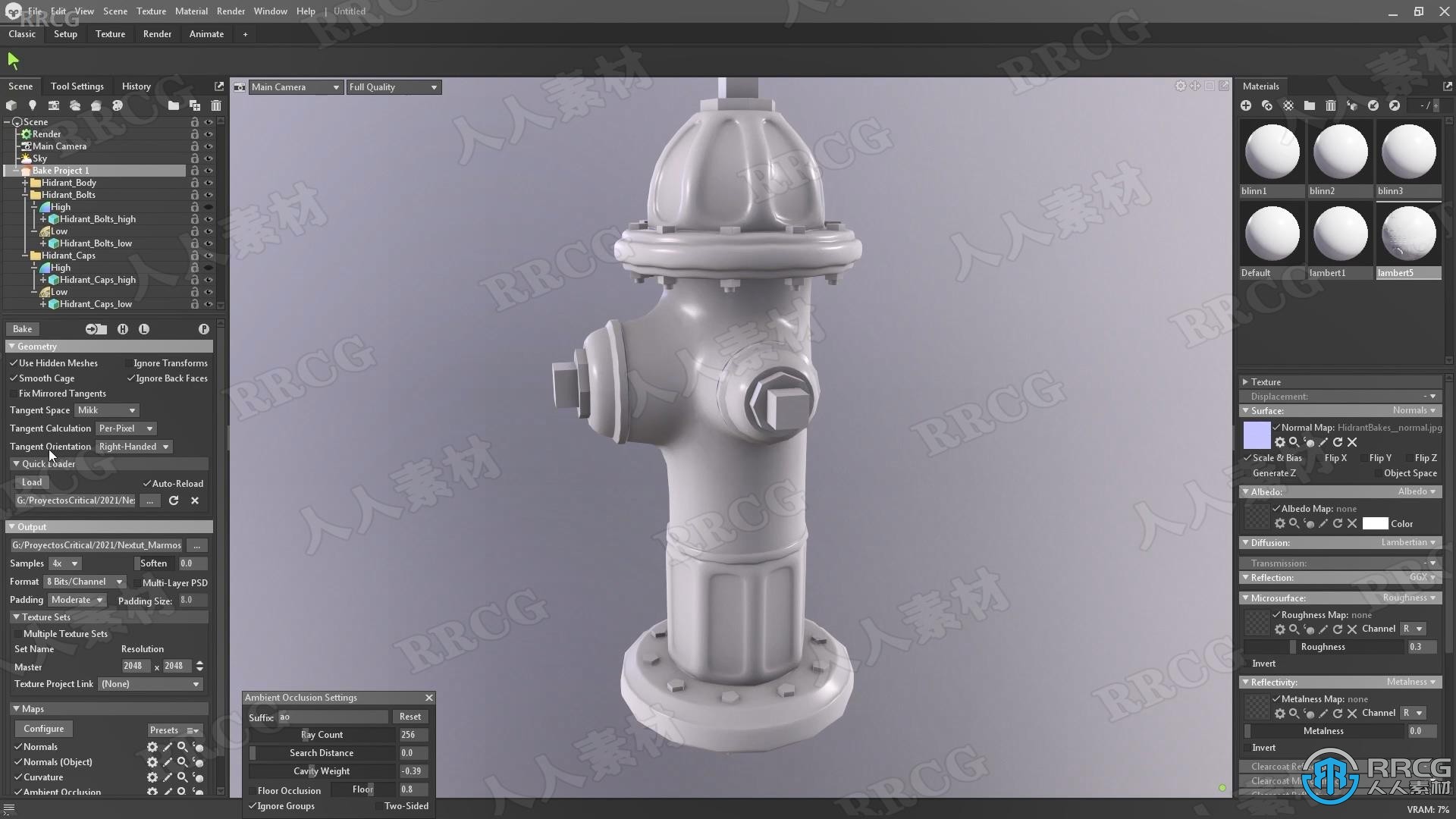Click the clear X icon next to Quick Loader
Image resolution: width=1456 pixels, height=819 pixels.
point(195,500)
